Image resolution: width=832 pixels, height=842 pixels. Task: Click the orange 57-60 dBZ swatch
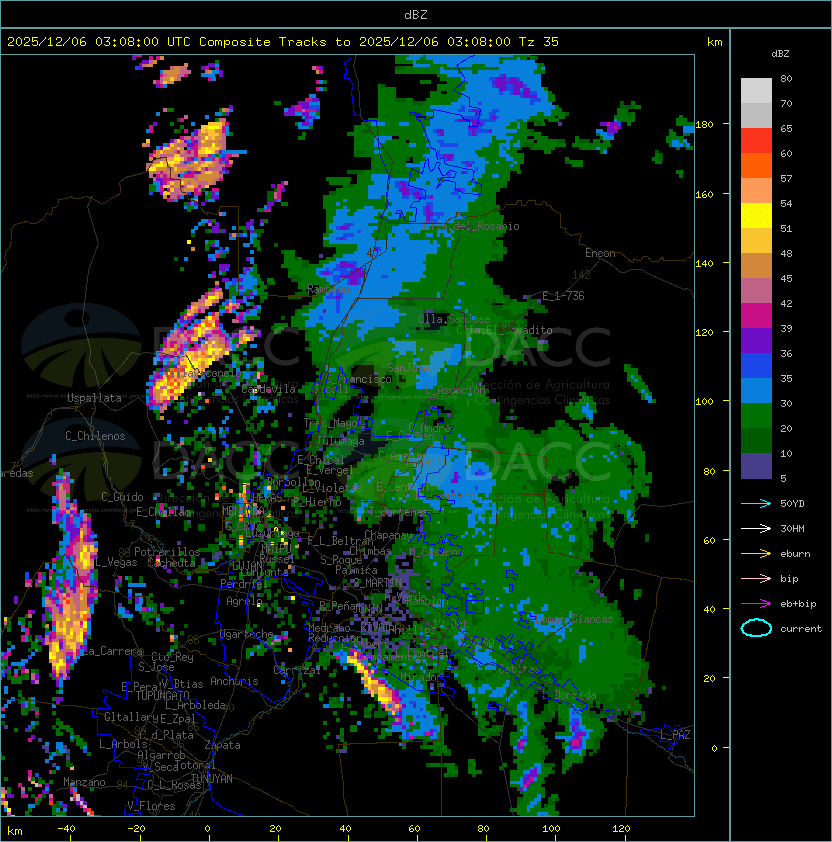[x=756, y=166]
